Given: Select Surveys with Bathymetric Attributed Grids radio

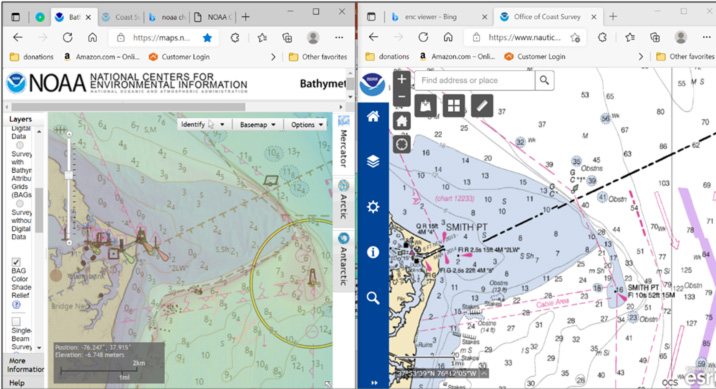Looking at the screenshot, I should click(20, 145).
